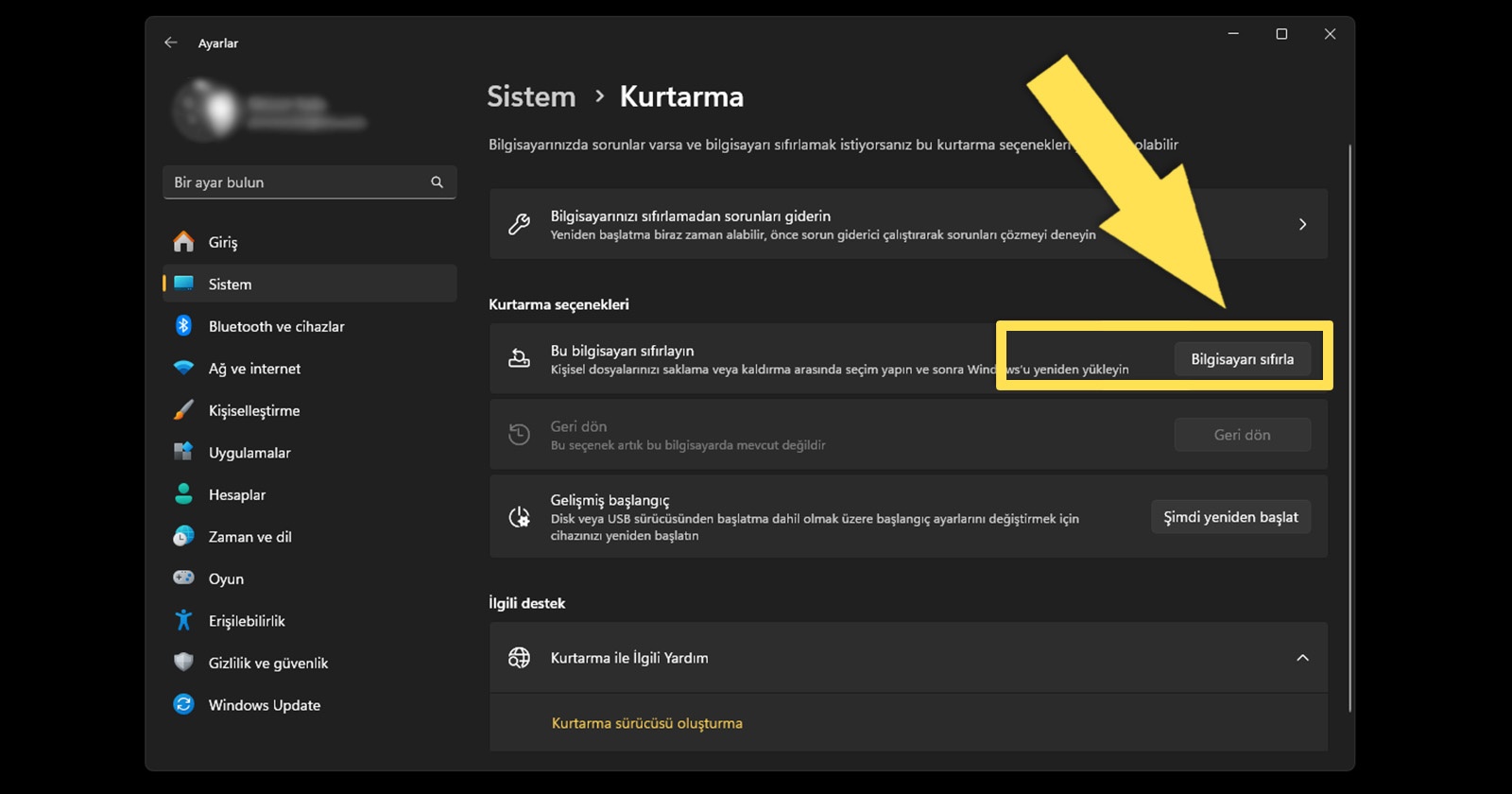Click the Erişilebilirlik accessibility icon
Image resolution: width=1512 pixels, height=794 pixels.
[183, 620]
